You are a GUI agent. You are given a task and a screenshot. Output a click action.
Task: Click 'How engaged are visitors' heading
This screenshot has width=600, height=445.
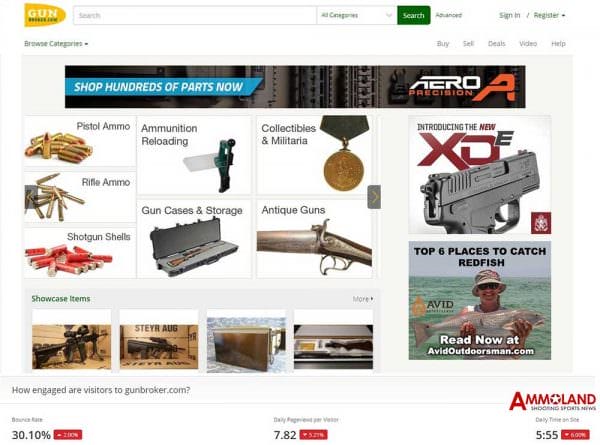[101, 390]
